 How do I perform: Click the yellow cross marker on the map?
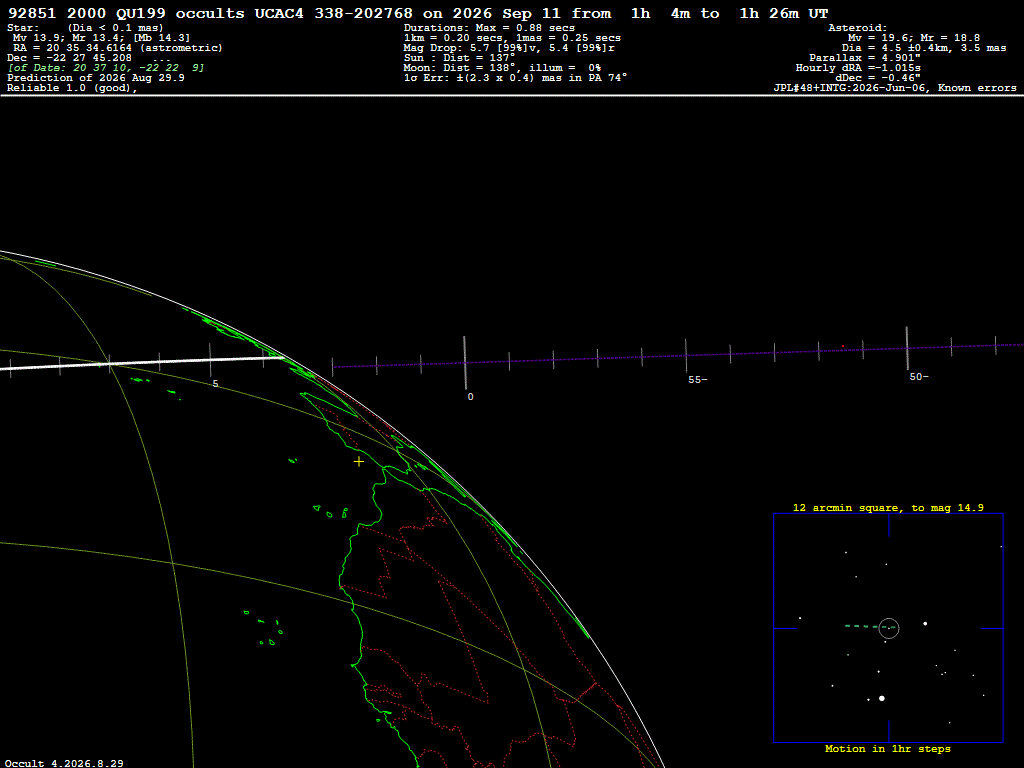pyautogui.click(x=359, y=462)
